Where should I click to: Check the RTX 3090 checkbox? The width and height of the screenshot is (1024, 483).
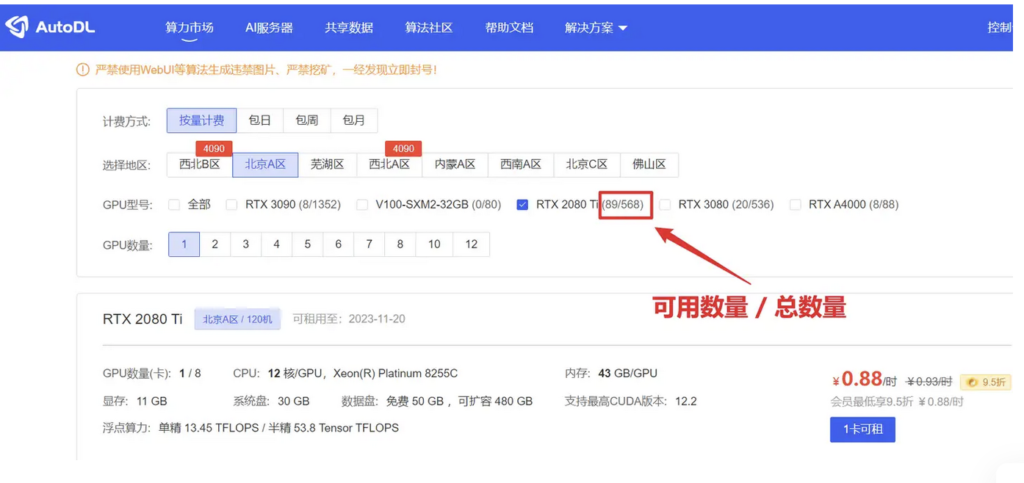coord(231,204)
